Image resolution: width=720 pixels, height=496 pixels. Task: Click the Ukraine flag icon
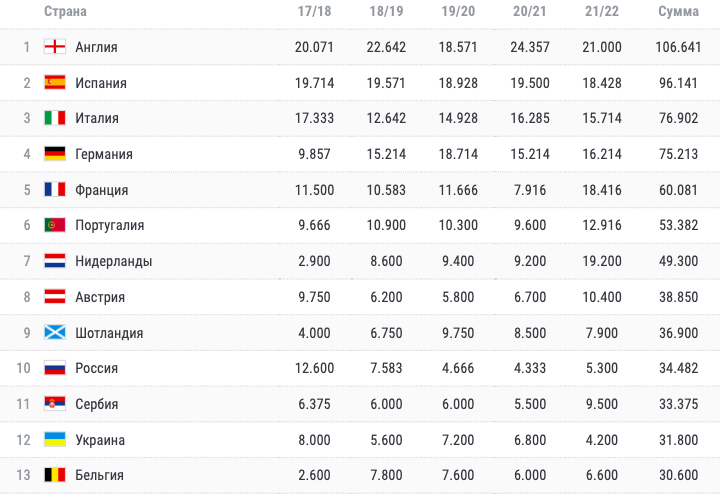55,440
